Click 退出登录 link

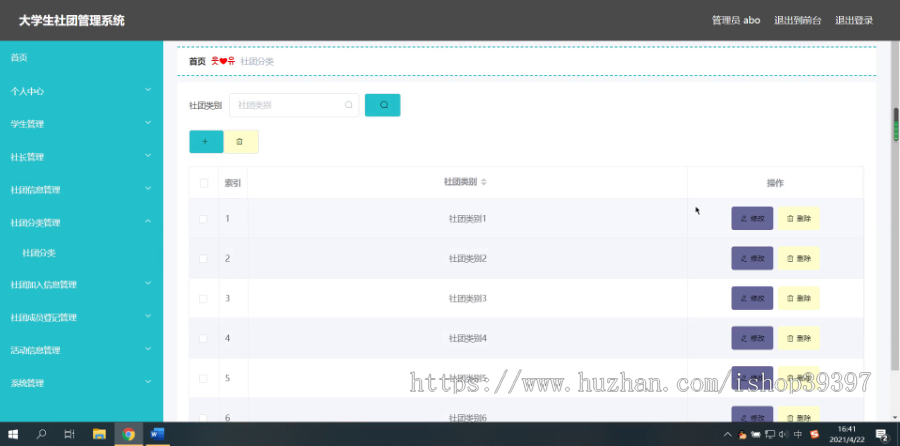(x=854, y=20)
